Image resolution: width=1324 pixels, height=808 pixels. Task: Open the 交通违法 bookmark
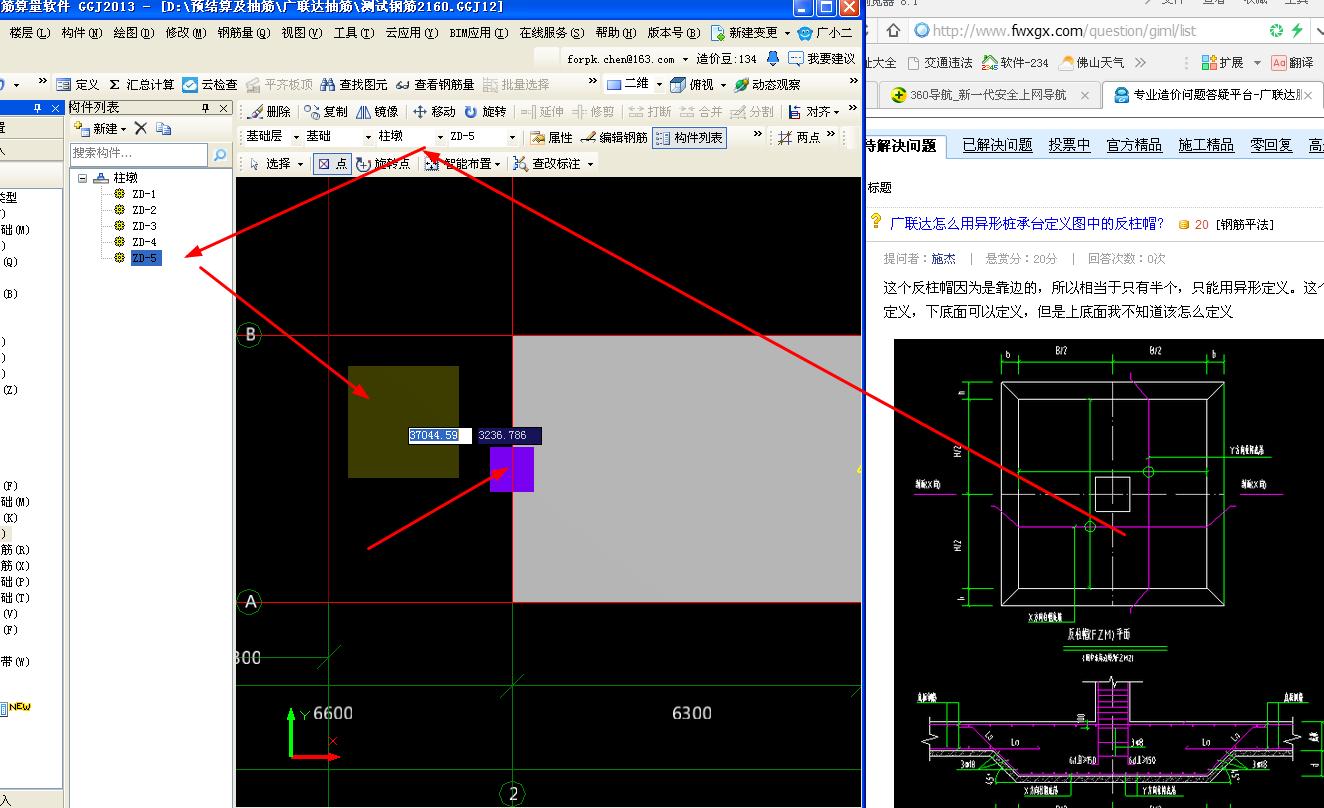[939, 62]
